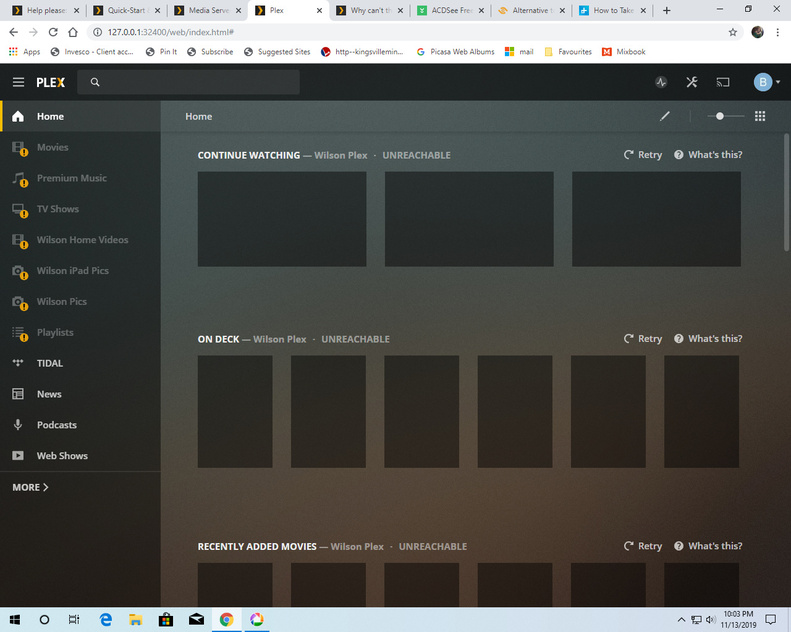Open the Apps bookmark
791x632 pixels.
(25, 51)
